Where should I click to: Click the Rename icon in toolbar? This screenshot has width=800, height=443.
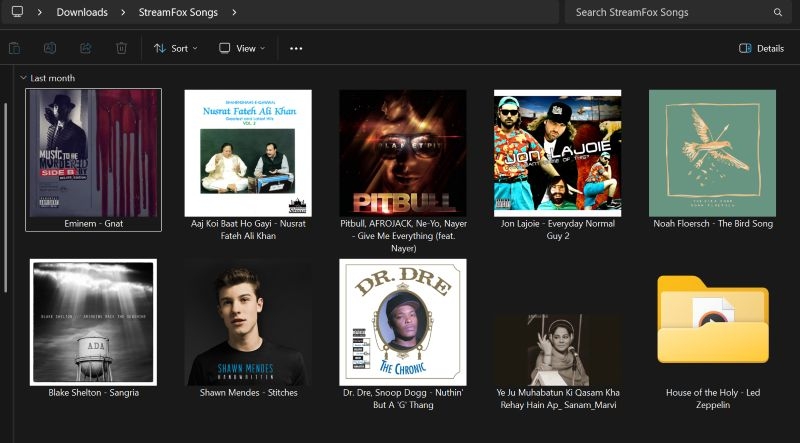pos(50,48)
